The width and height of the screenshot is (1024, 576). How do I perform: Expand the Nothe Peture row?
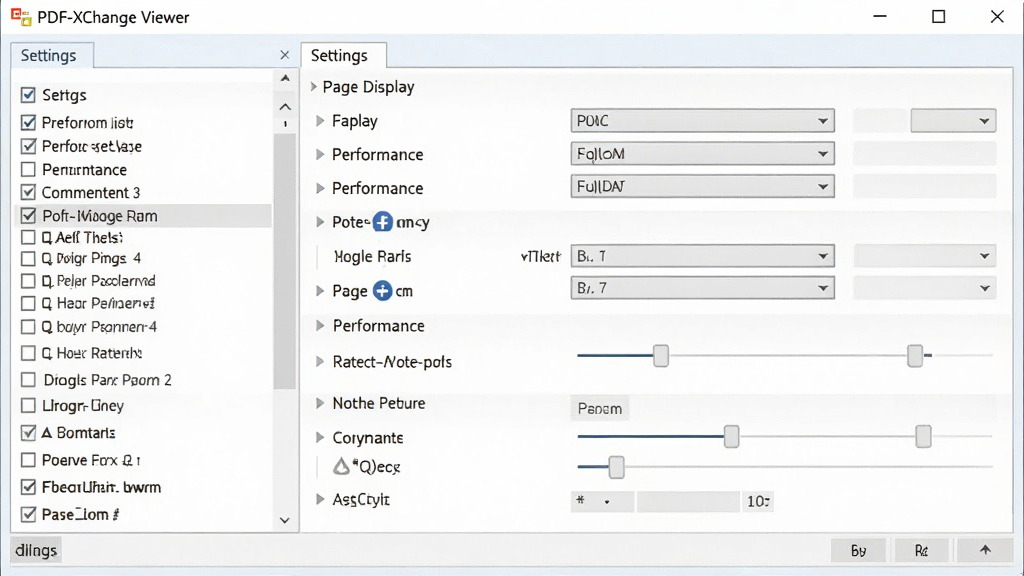point(320,403)
